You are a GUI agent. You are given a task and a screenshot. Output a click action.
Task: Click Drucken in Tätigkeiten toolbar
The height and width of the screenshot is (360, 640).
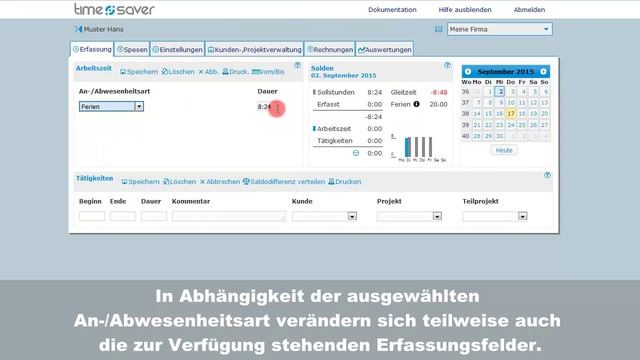click(345, 182)
